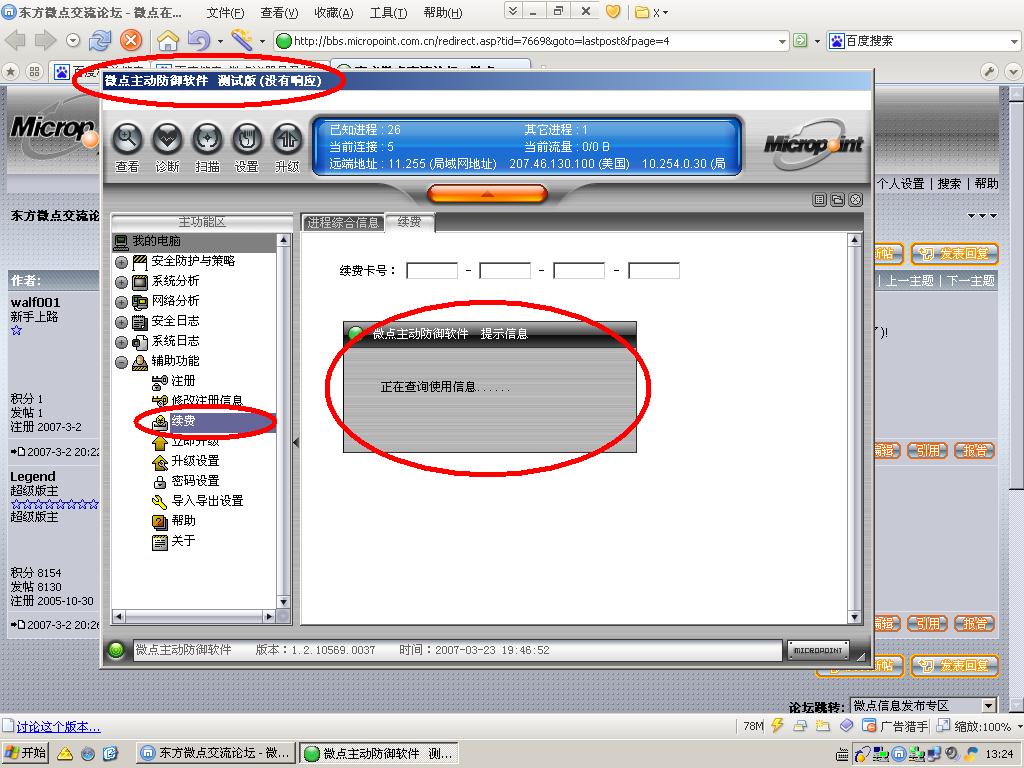The image size is (1024, 768).
Task: Click the browser forward arrow
Action: (x=44, y=40)
